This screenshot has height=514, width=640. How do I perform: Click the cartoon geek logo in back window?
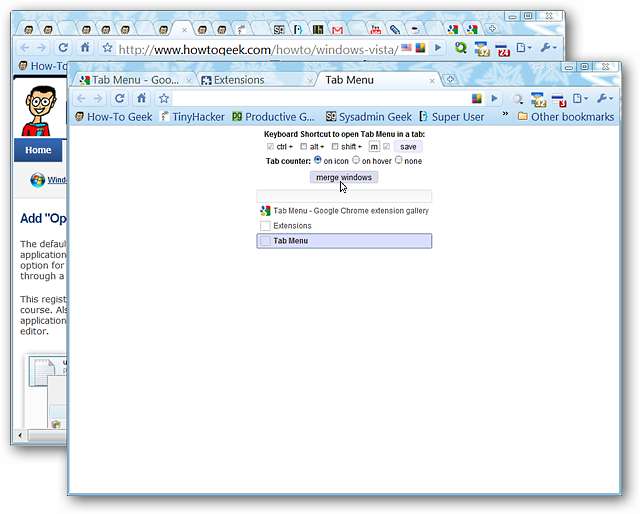pyautogui.click(x=38, y=111)
